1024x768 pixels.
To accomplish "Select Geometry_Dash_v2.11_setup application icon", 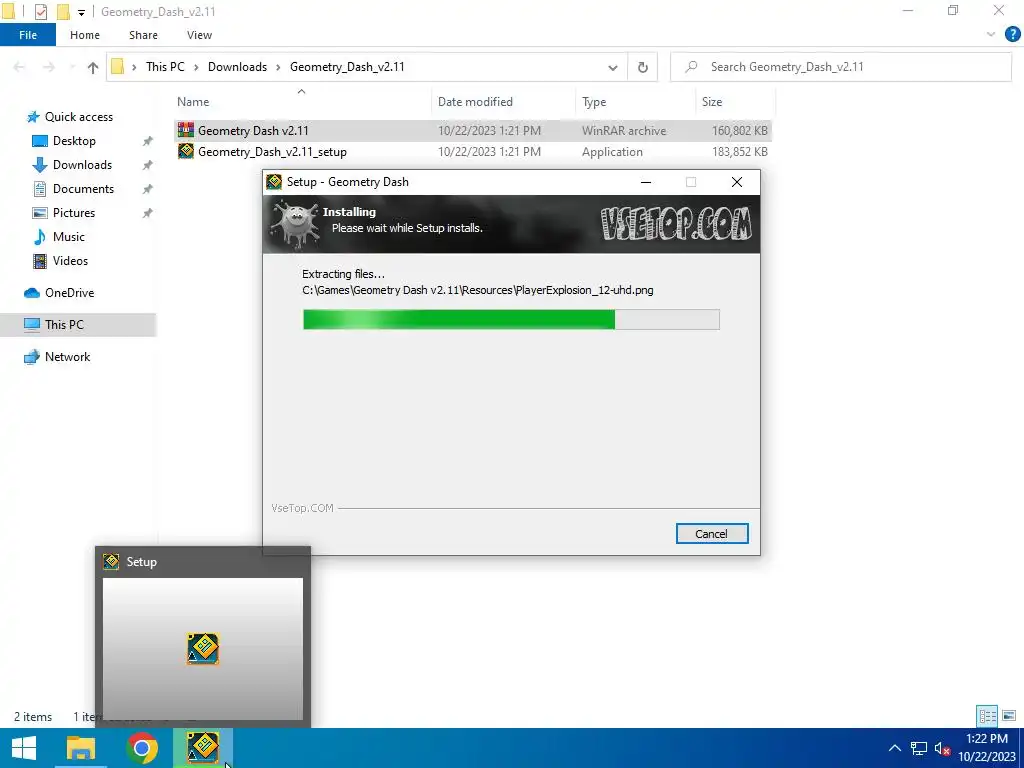I will [186, 152].
